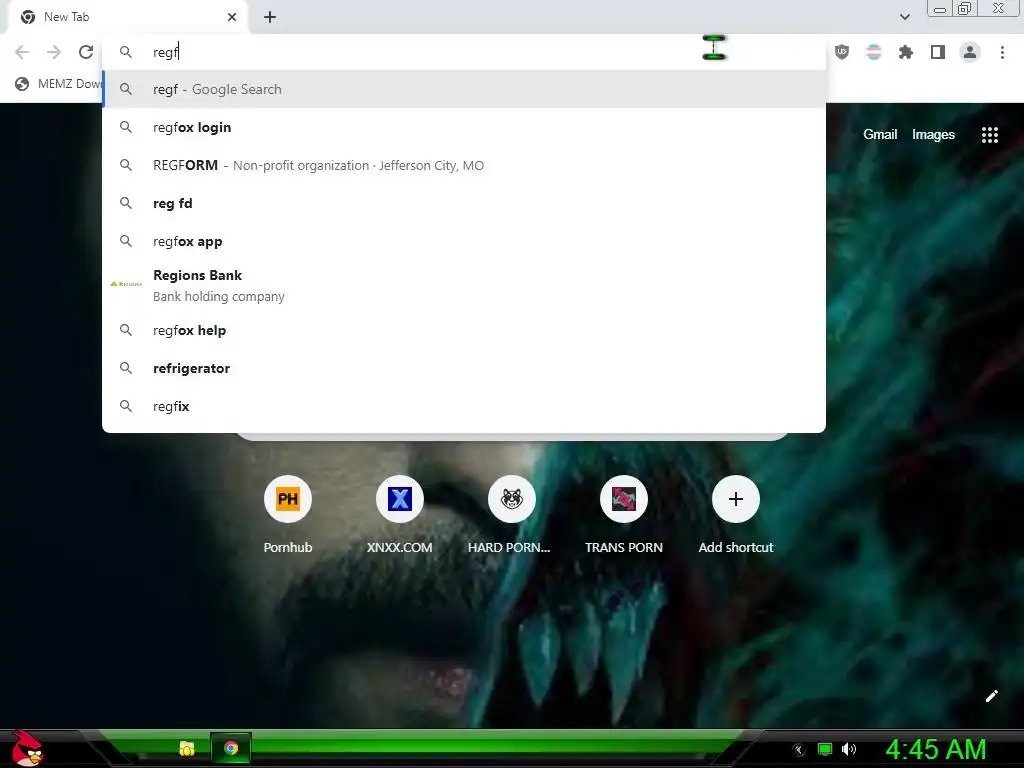This screenshot has height=768, width=1024.
Task: Open the Extensions puzzle-piece menu
Action: click(x=906, y=52)
